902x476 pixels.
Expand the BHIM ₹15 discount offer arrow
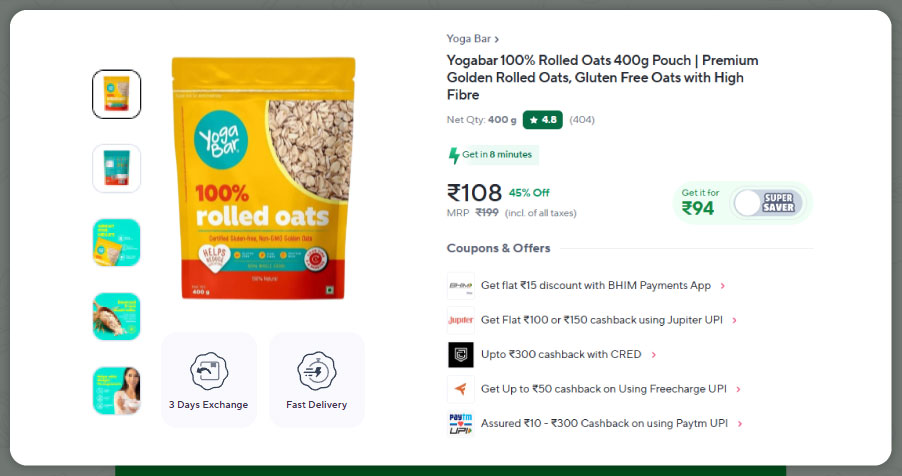coord(723,286)
